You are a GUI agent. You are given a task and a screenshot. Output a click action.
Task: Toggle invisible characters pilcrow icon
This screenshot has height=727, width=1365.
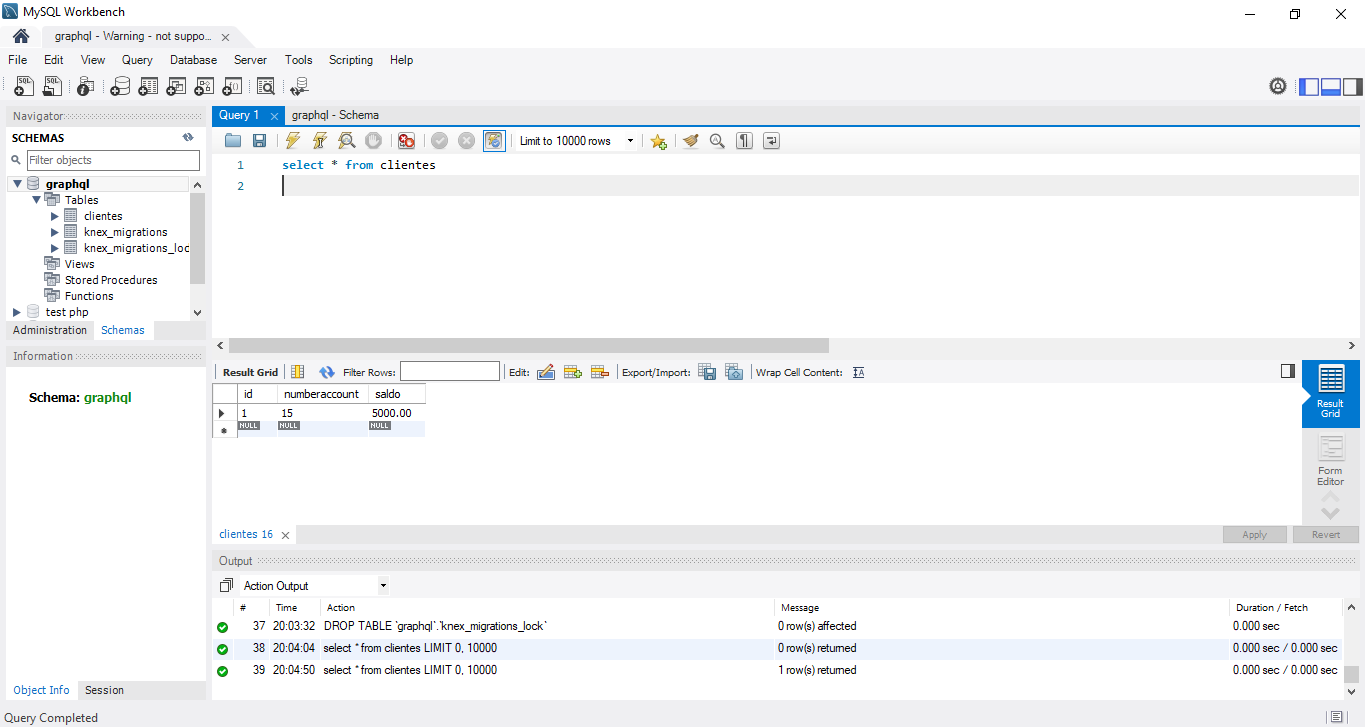pos(744,141)
